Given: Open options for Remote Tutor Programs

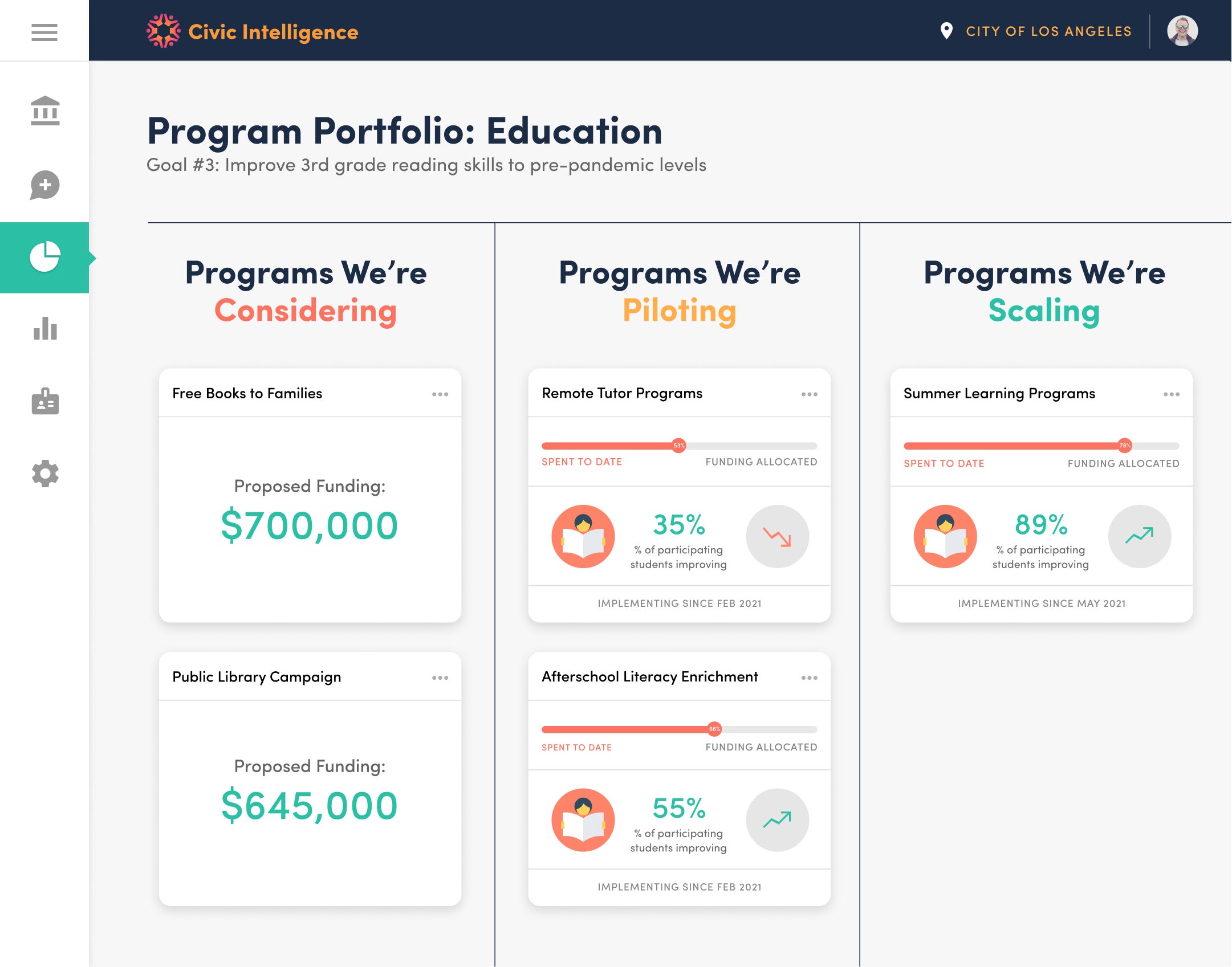Looking at the screenshot, I should point(810,394).
